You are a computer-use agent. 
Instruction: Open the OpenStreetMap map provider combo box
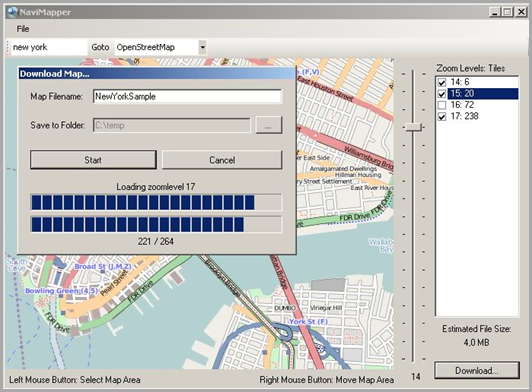pos(160,47)
